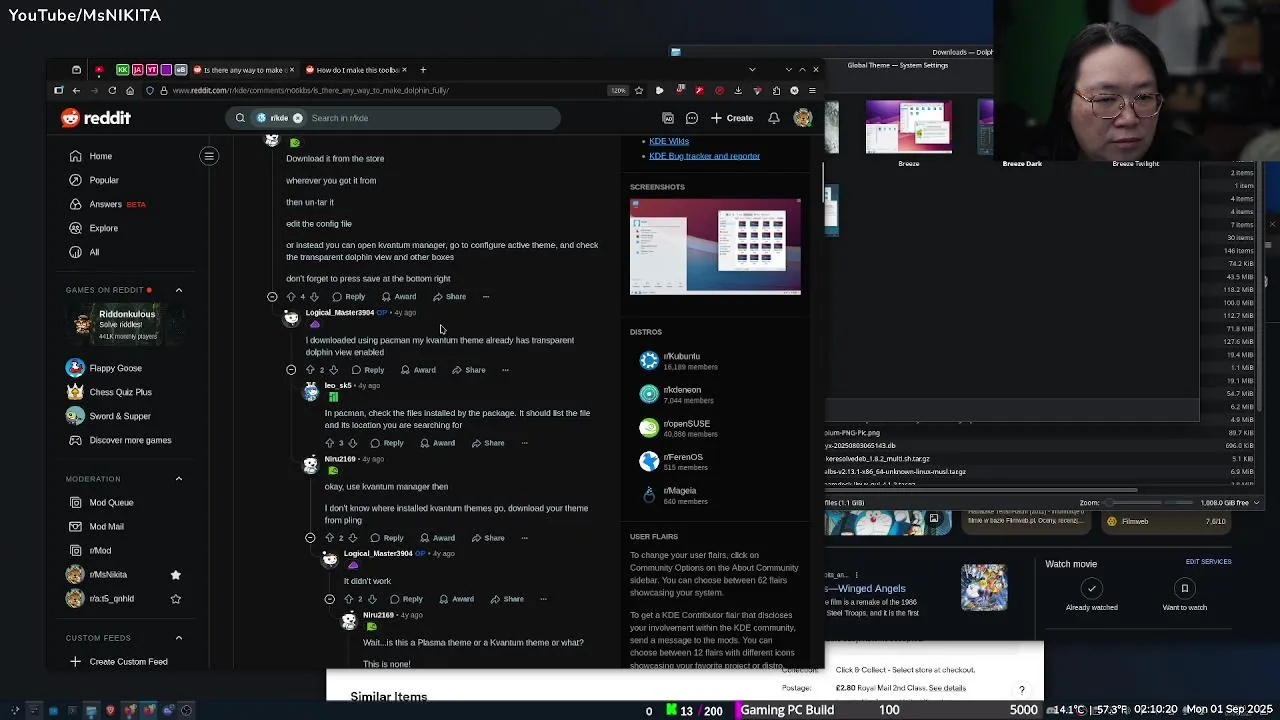Viewport: 1280px width, 720px height.
Task: Open the browser hamburger menu
Action: click(812, 90)
